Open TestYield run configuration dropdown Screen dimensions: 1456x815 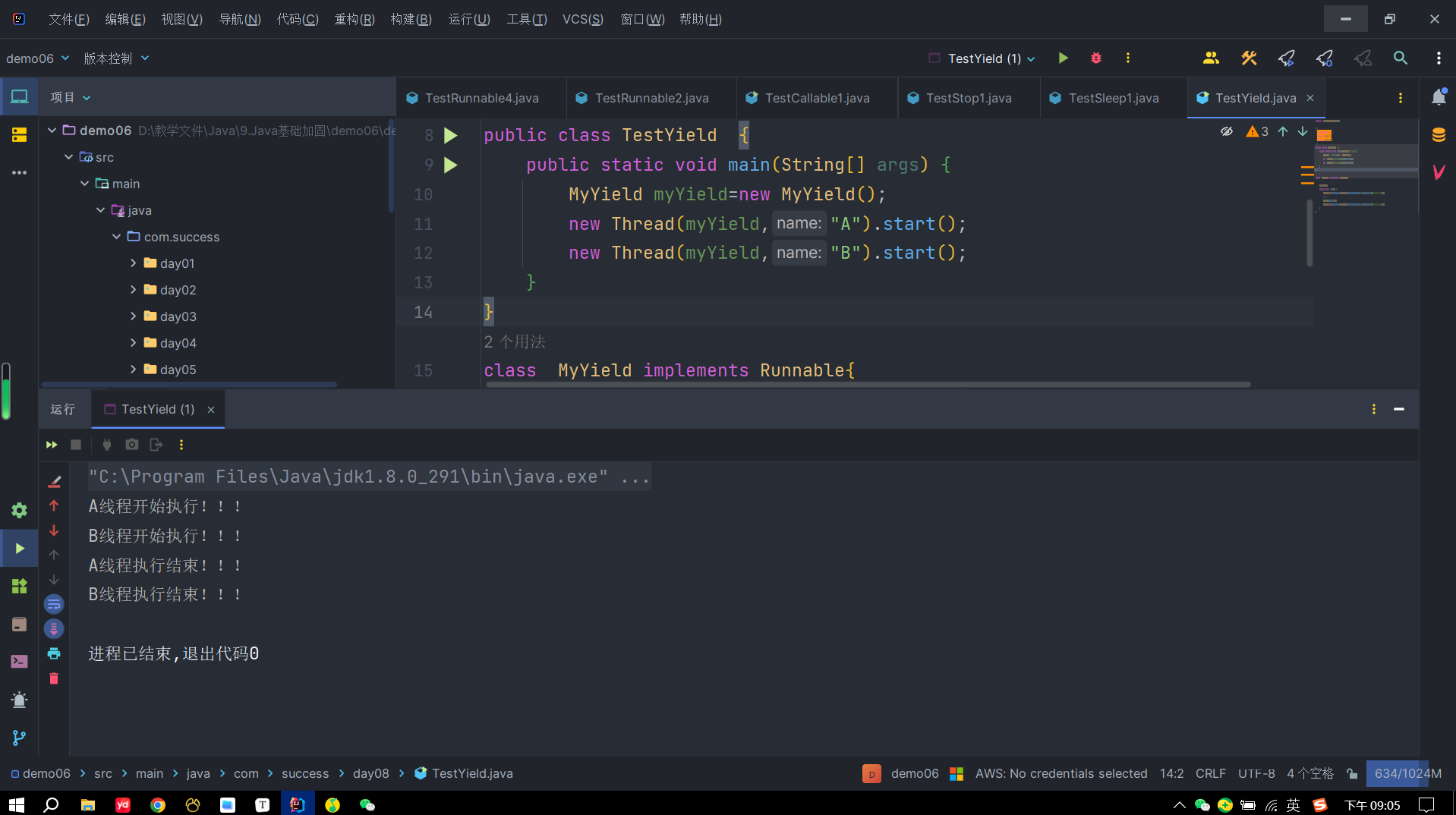click(x=982, y=58)
